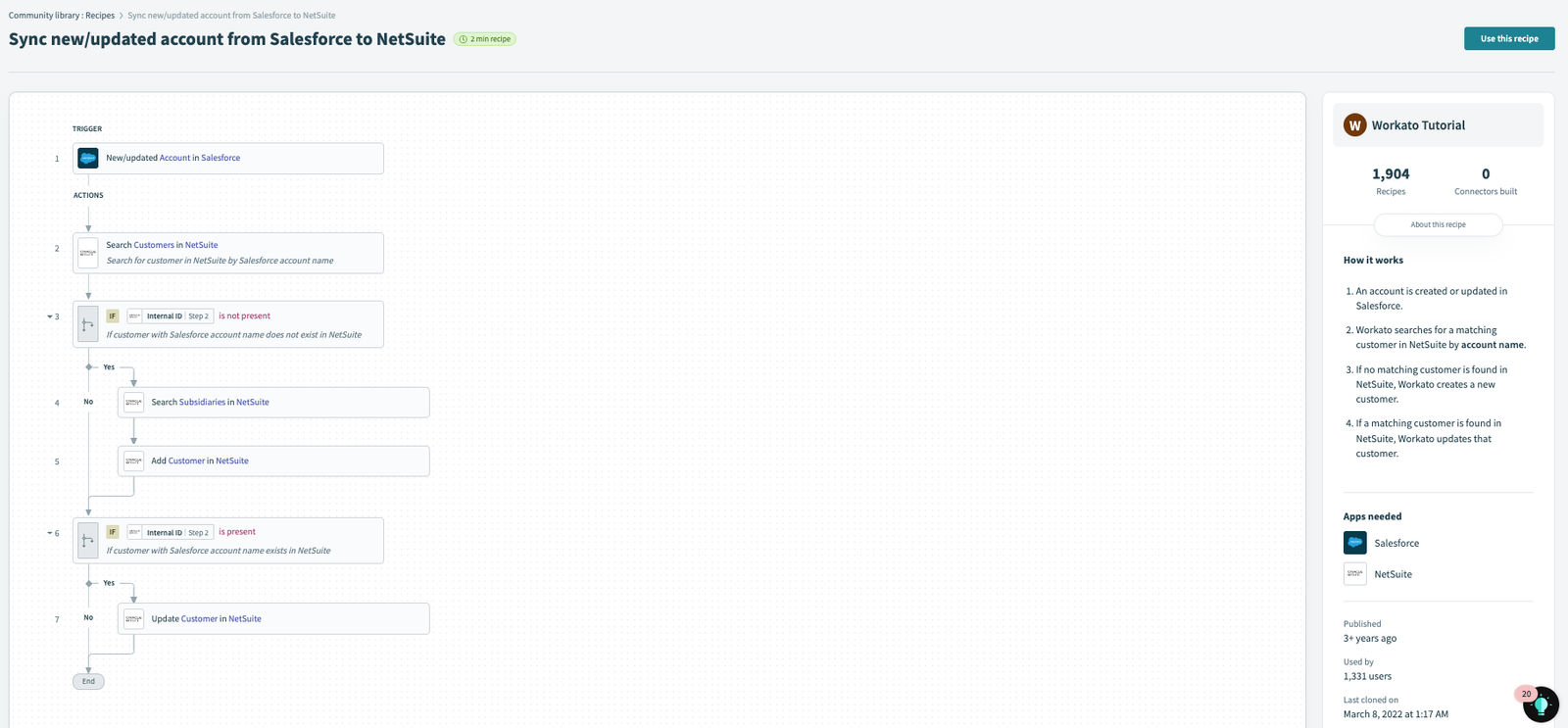The height and width of the screenshot is (728, 1568).
Task: Click the Customers link in step 2
Action: click(154, 245)
